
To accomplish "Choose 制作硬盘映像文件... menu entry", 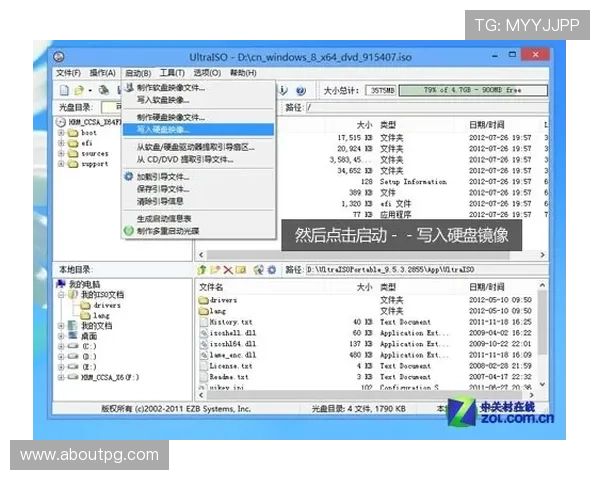I will point(198,117).
